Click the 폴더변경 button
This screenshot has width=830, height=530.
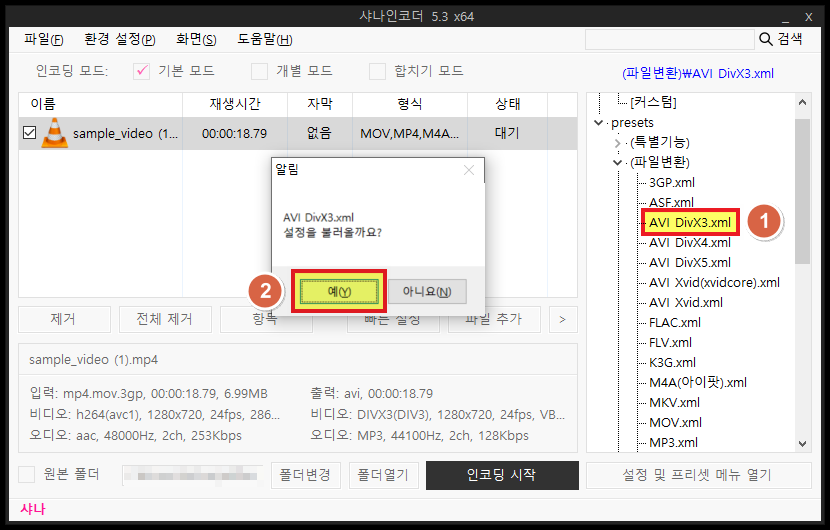pyautogui.click(x=305, y=475)
